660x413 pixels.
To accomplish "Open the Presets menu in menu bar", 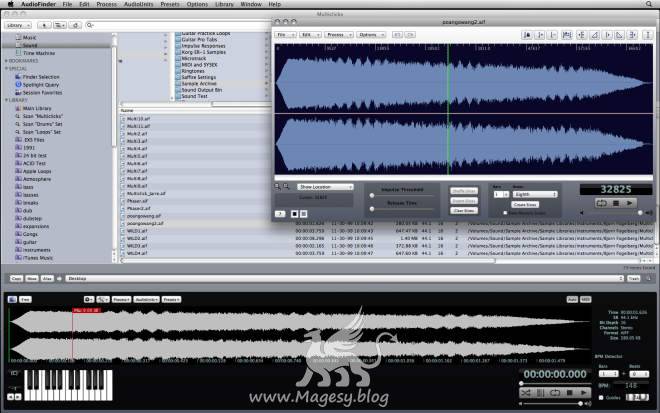I will pos(170,4).
